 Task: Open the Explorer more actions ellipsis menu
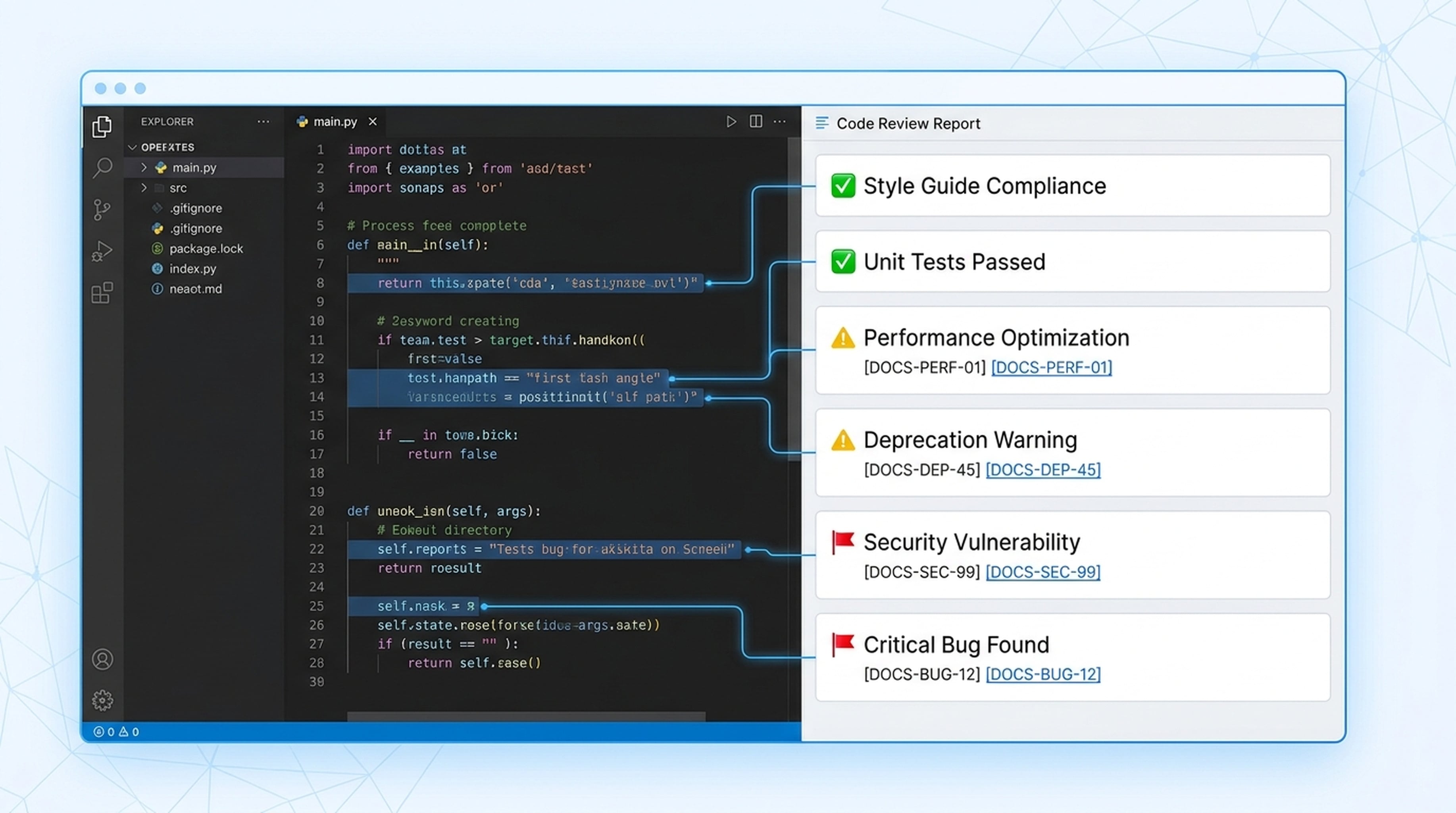coord(264,121)
